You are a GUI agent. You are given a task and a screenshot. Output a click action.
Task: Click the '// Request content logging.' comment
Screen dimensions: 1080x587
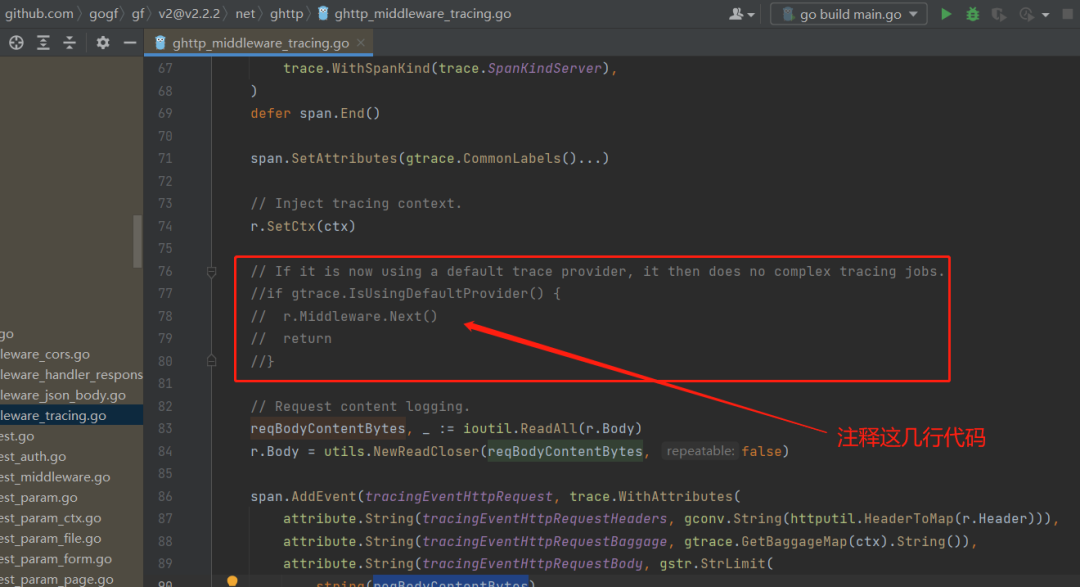pyautogui.click(x=360, y=406)
